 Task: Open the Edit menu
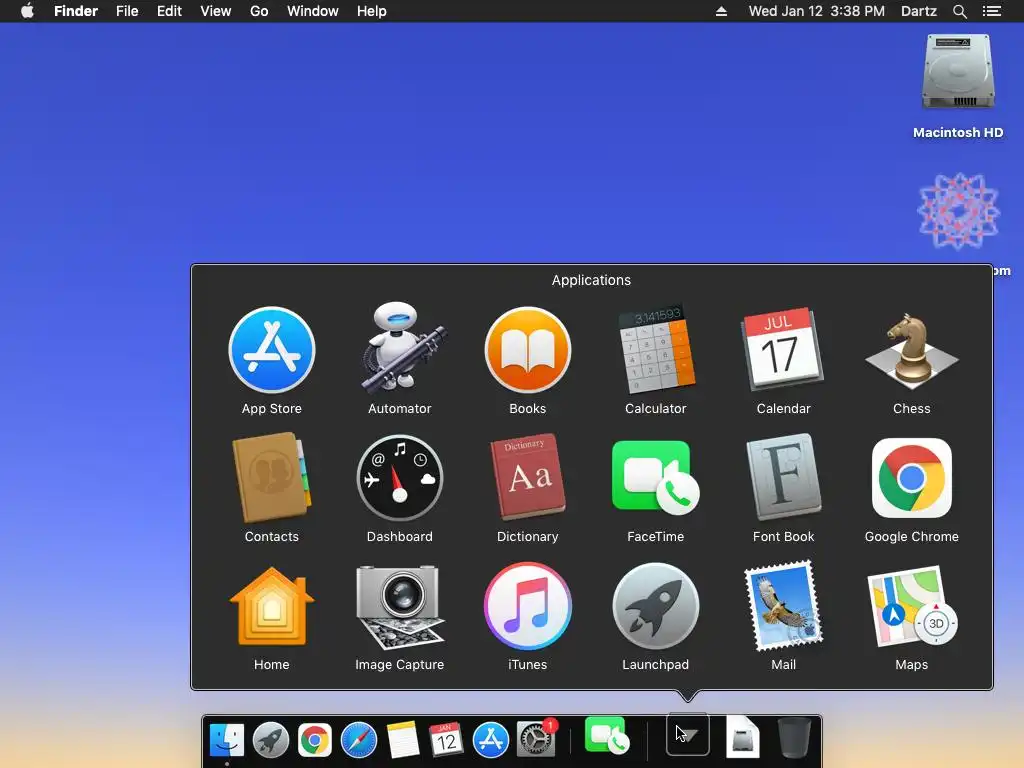click(169, 11)
